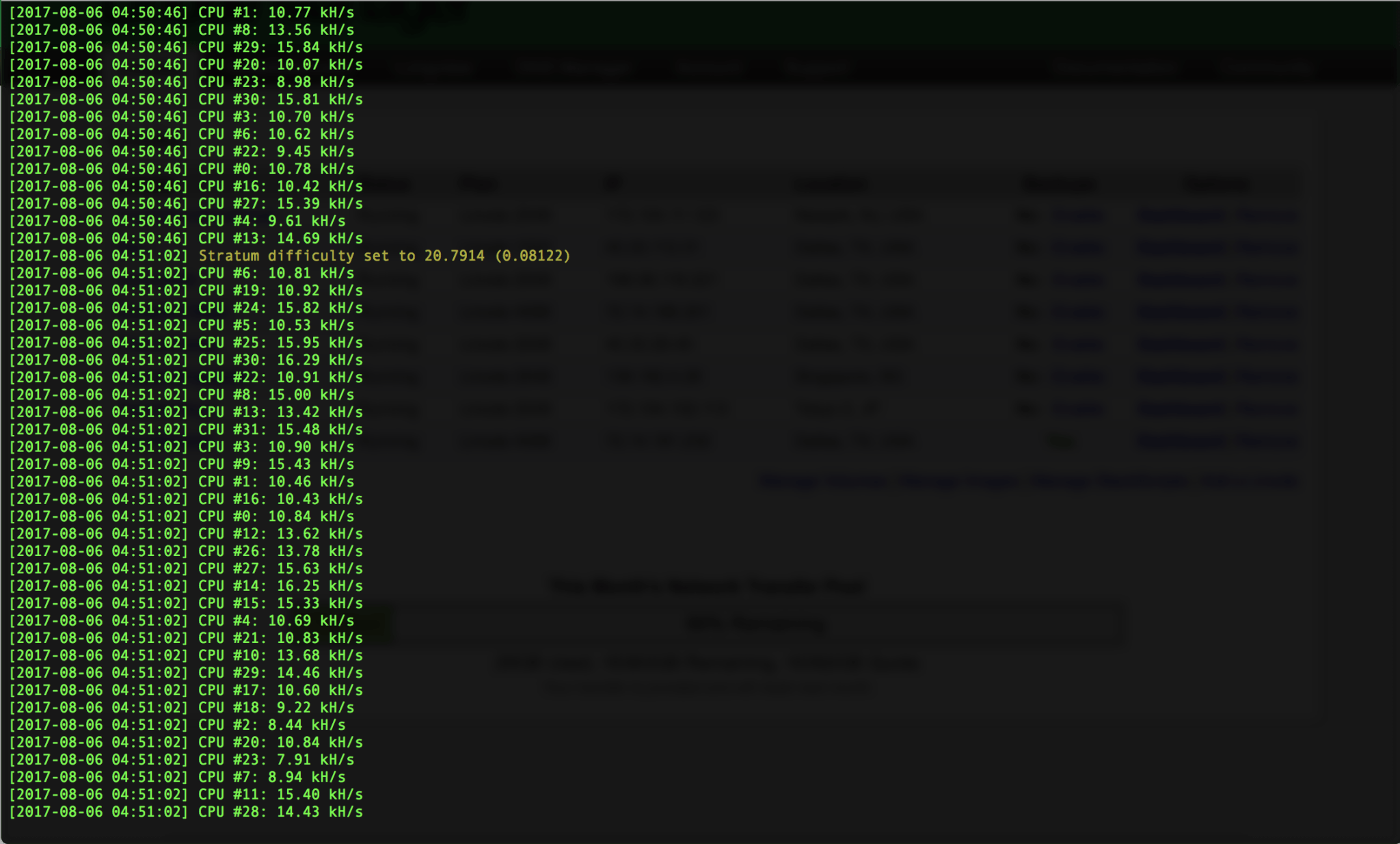Image resolution: width=1400 pixels, height=844 pixels.
Task: Select the 'CPU #26: 13.78 kH/s' entry
Action: [x=185, y=551]
